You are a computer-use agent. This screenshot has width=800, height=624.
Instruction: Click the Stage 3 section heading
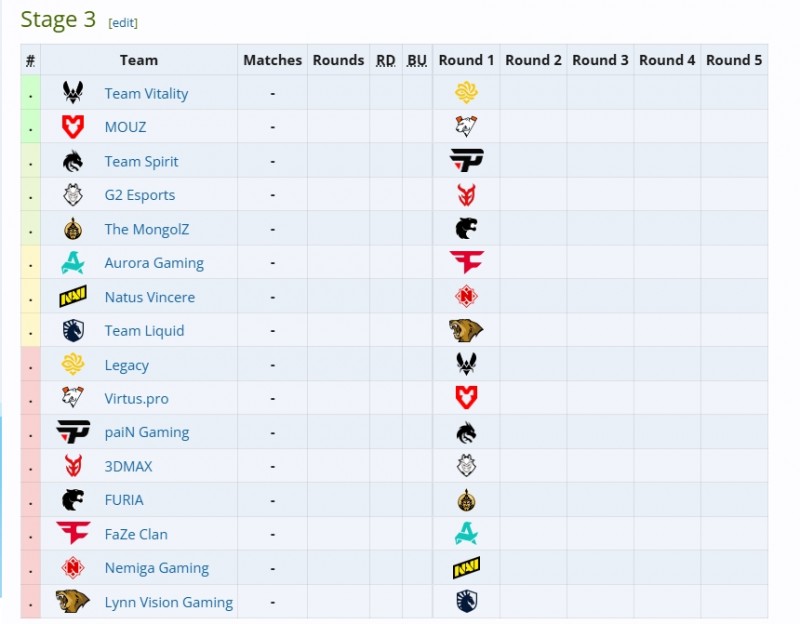[x=58, y=20]
